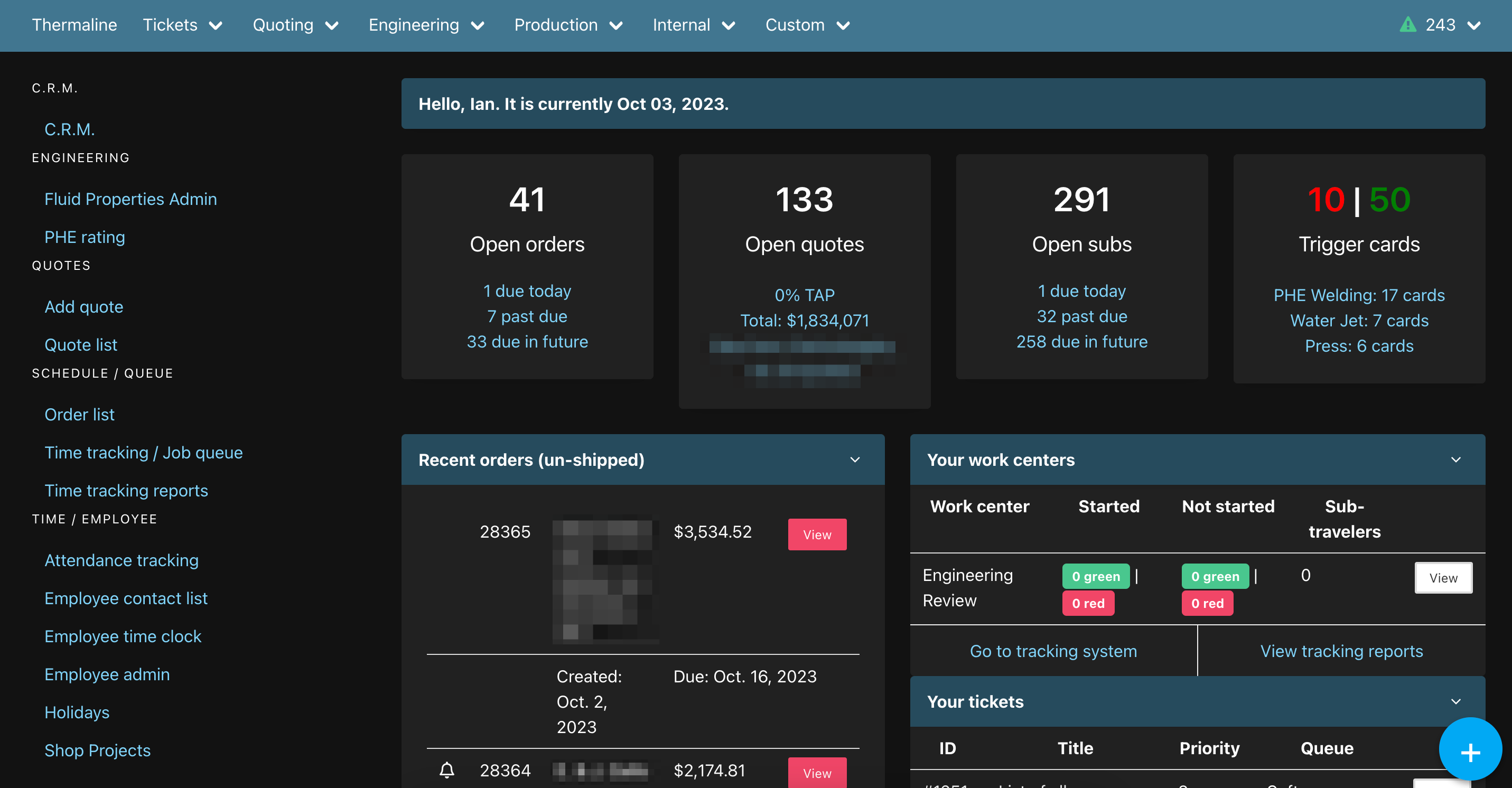The image size is (1512, 788).
Task: Select Add quote in sidebar
Action: point(84,307)
